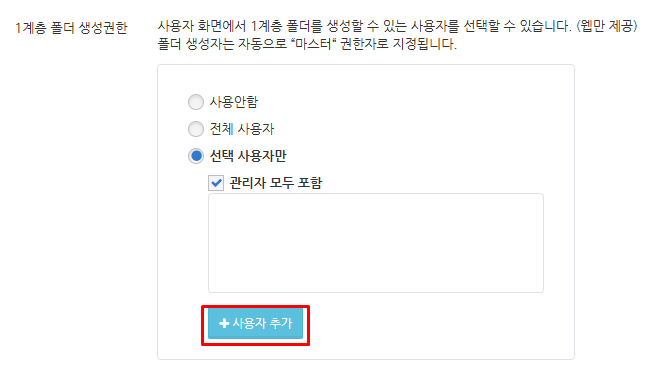Click the blue checkmark of 관리자 모두 포함
The height and width of the screenshot is (373, 646).
pyautogui.click(x=216, y=183)
